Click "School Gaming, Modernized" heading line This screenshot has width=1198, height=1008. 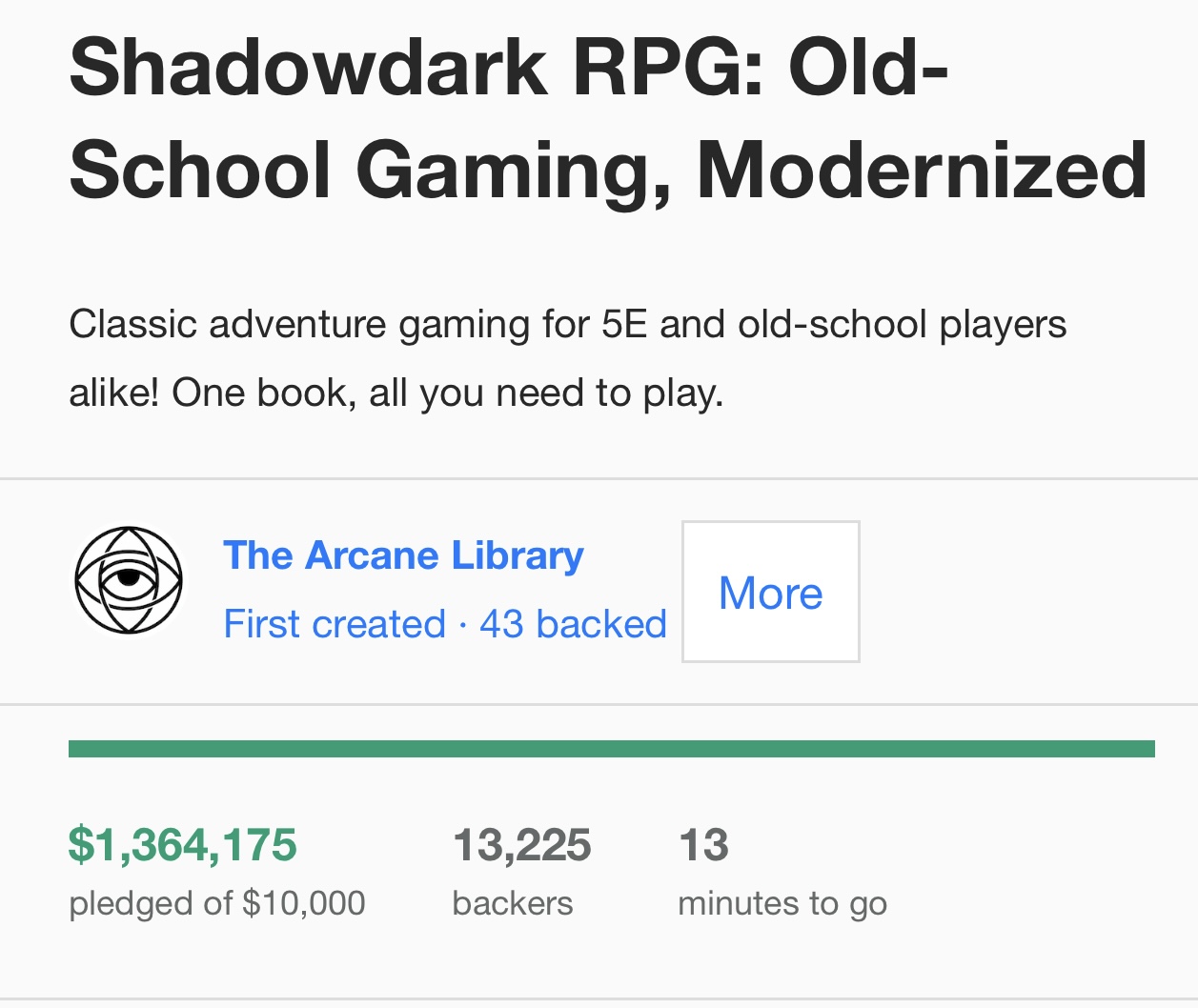608,170
